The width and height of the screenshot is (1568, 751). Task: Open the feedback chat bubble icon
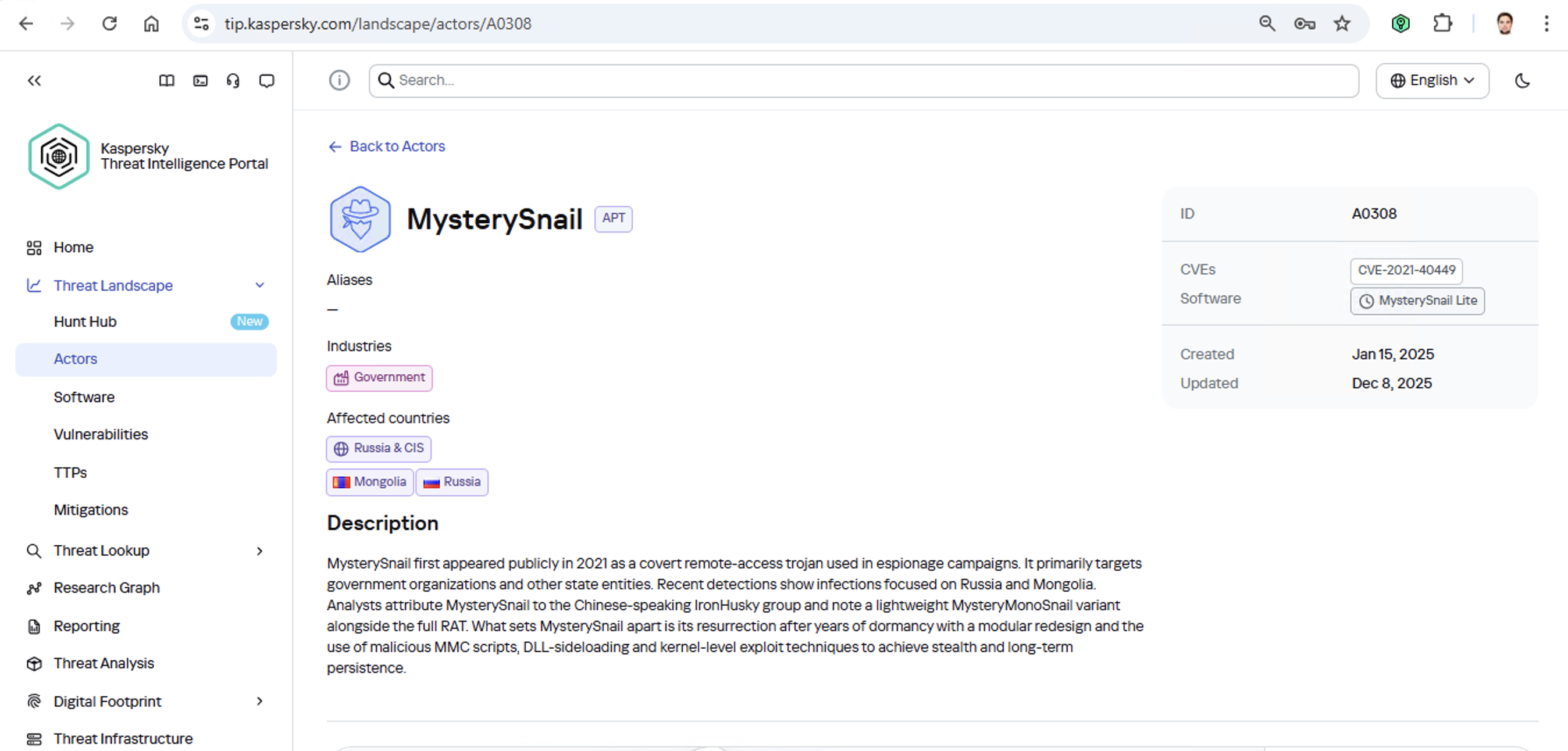point(266,80)
